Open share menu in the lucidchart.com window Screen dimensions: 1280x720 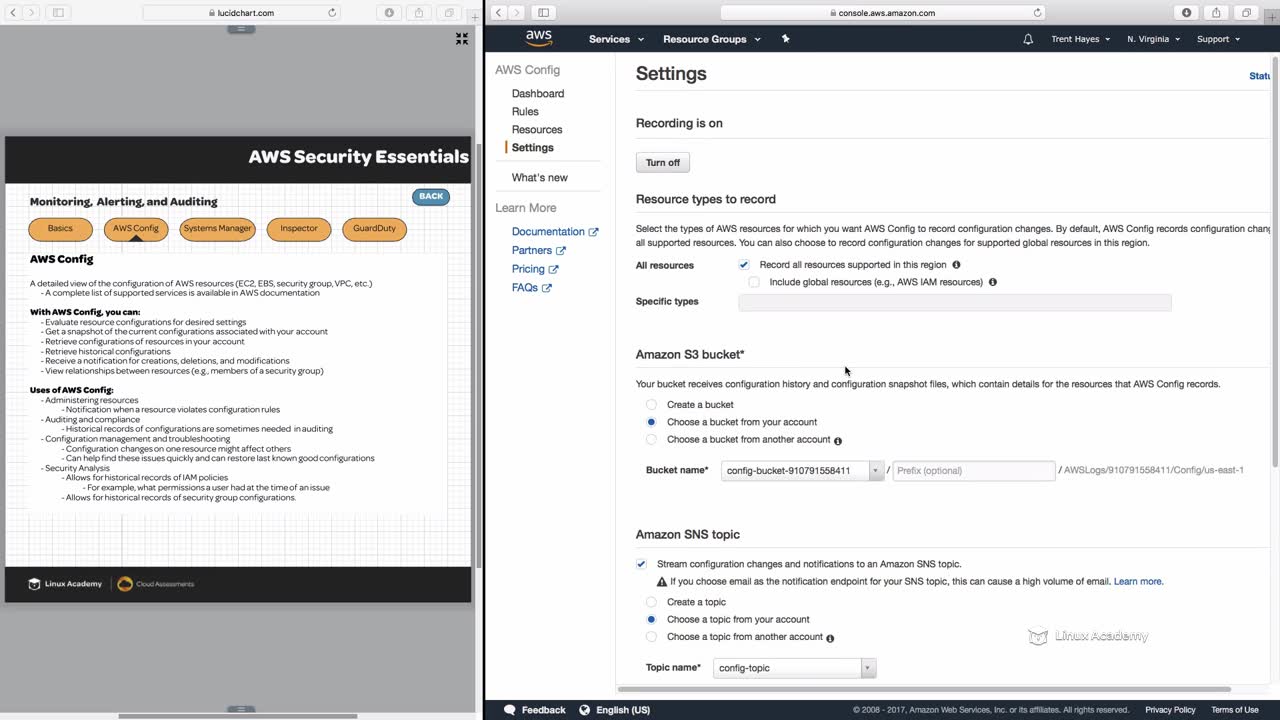(x=419, y=13)
